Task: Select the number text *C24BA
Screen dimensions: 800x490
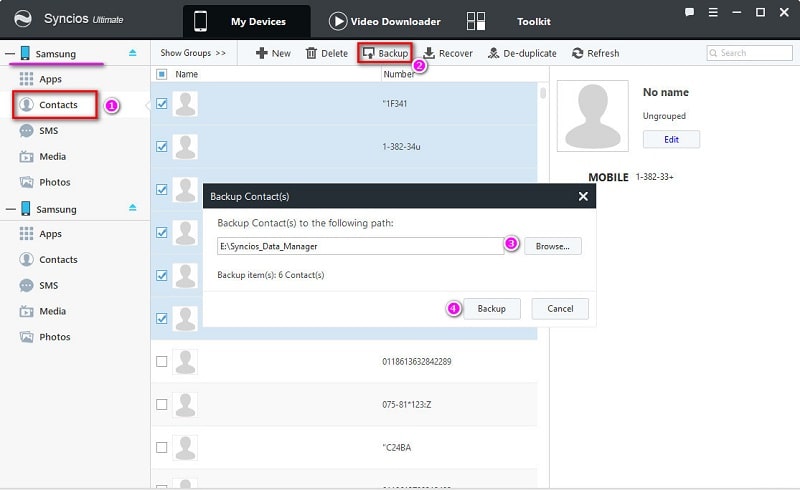Action: point(396,447)
